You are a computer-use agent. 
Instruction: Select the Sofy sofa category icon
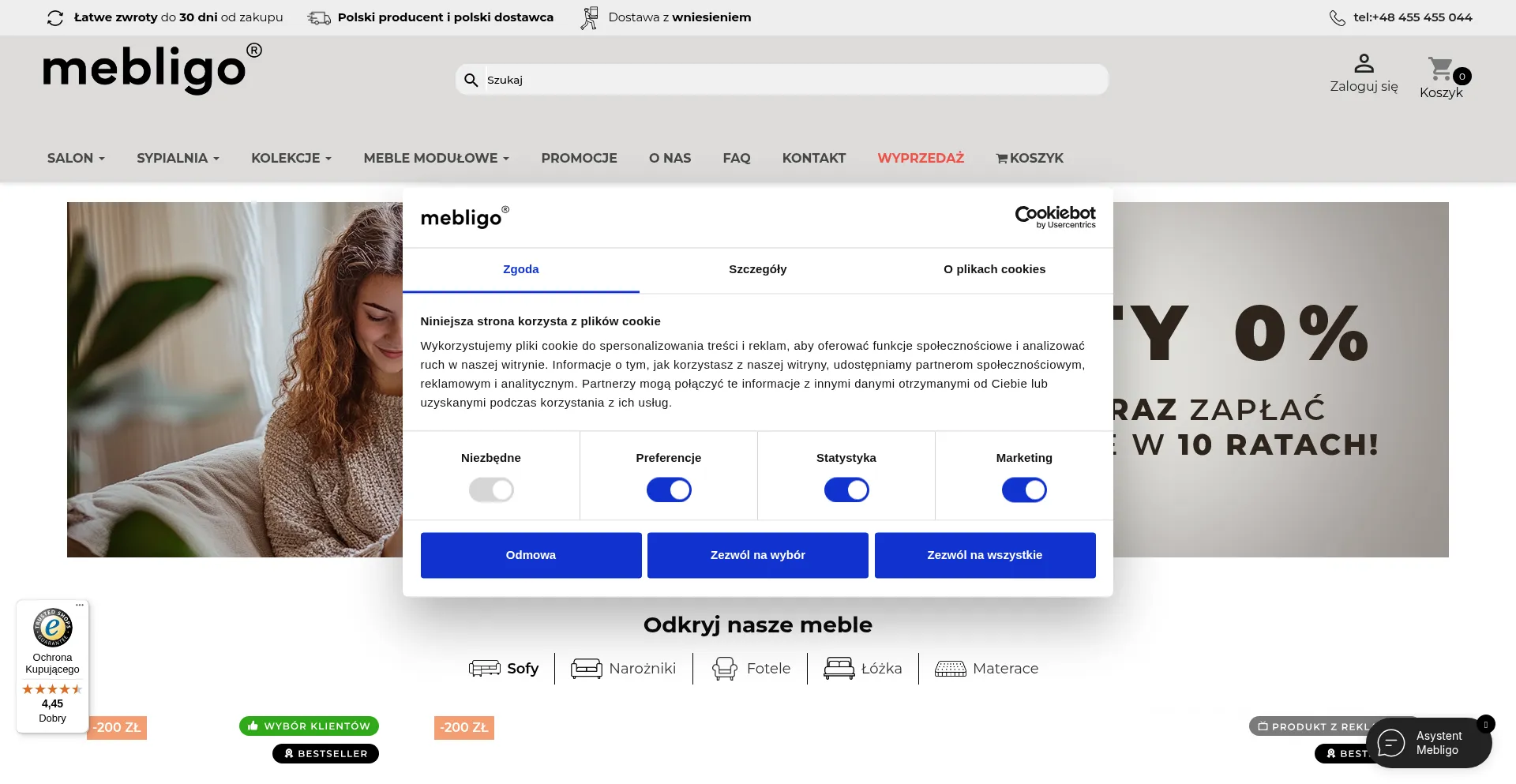(484, 669)
